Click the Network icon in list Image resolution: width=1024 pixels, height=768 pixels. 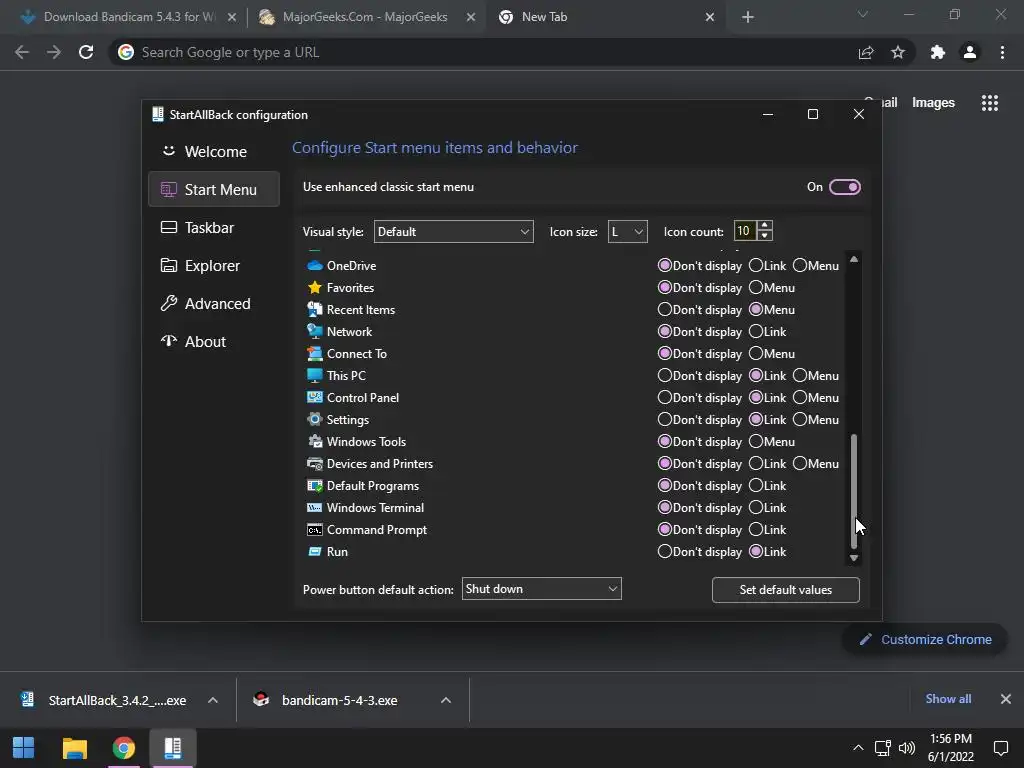coord(315,331)
